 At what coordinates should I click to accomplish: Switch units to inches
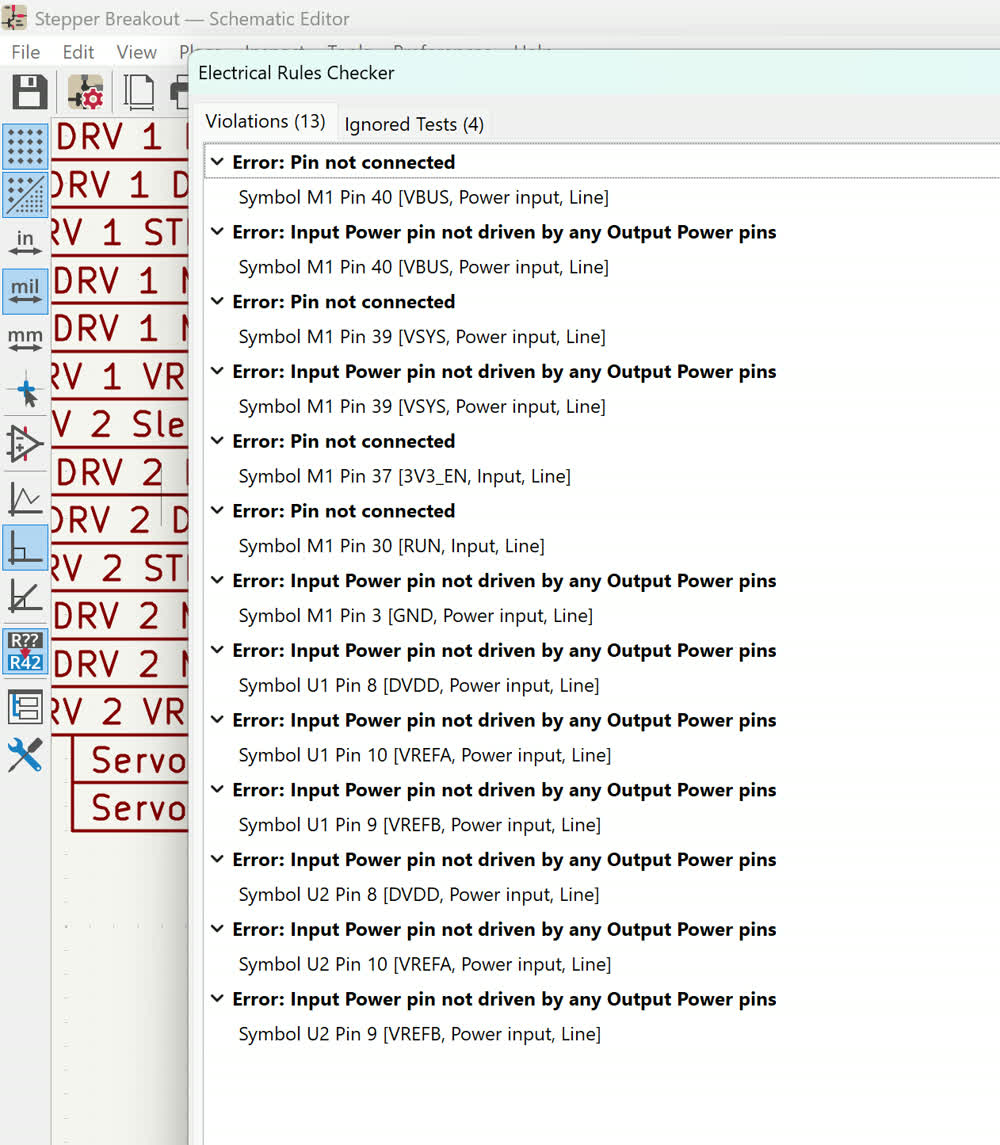pyautogui.click(x=25, y=242)
